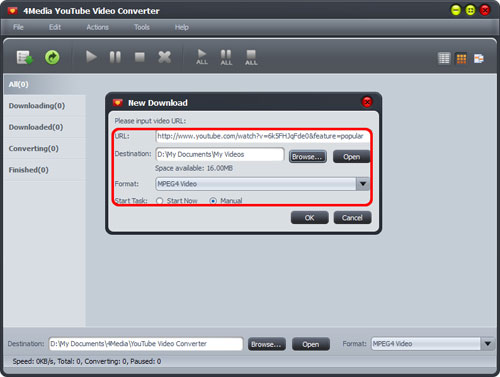This screenshot has width=500, height=377.
Task: Maximize the main window with green-yellow button
Action: 470,10
